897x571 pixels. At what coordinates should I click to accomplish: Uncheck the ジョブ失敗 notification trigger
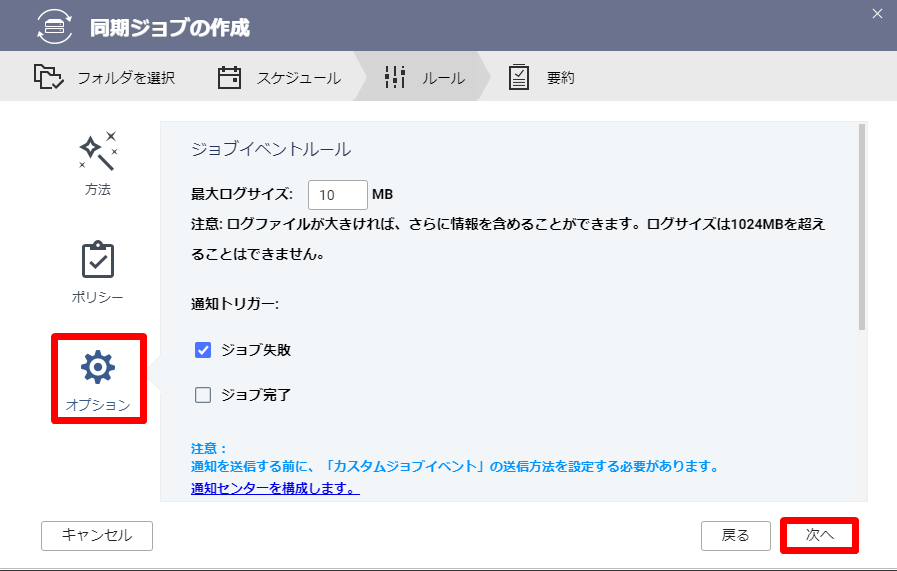(x=203, y=350)
